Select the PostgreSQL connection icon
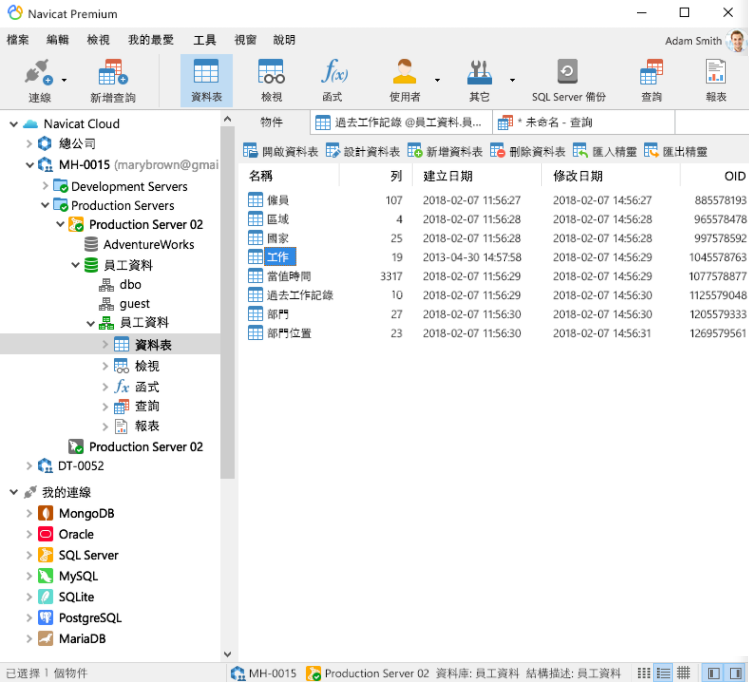 (x=45, y=618)
